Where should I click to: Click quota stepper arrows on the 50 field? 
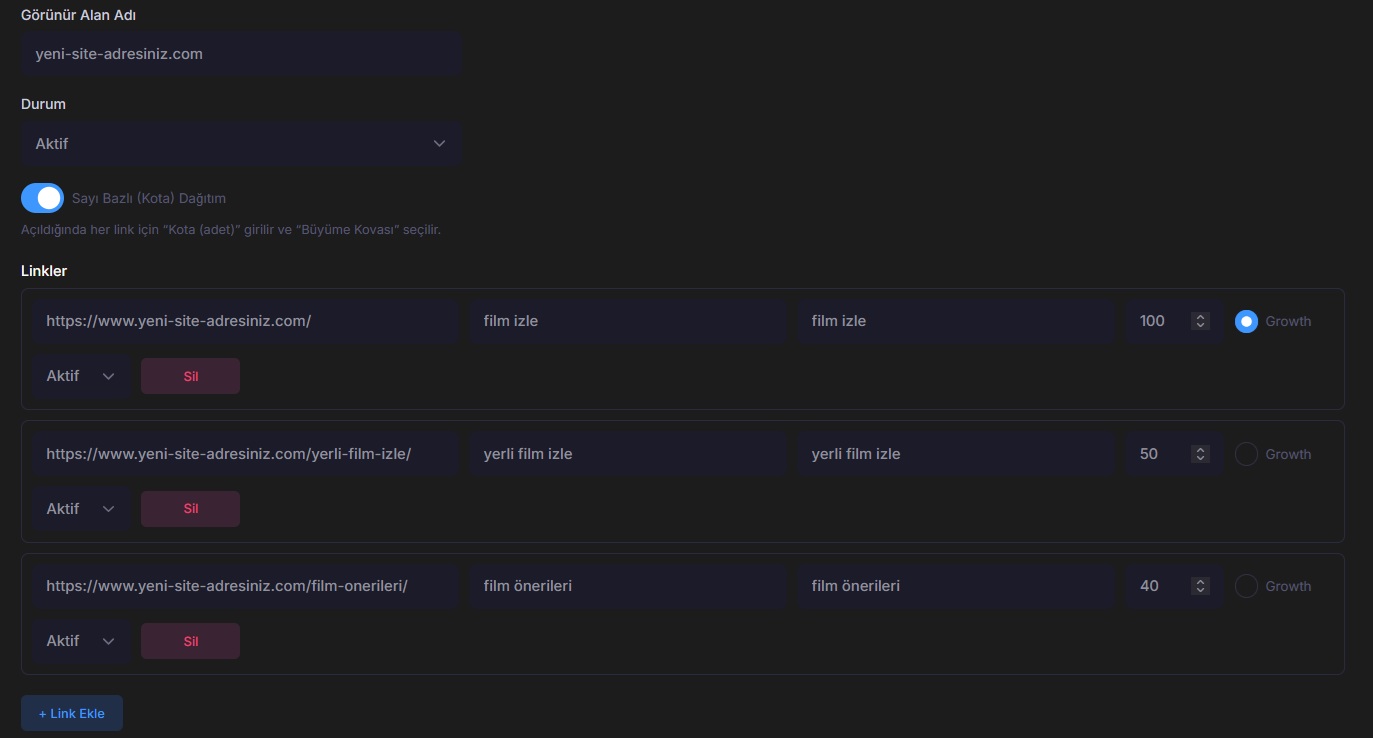(x=1201, y=454)
